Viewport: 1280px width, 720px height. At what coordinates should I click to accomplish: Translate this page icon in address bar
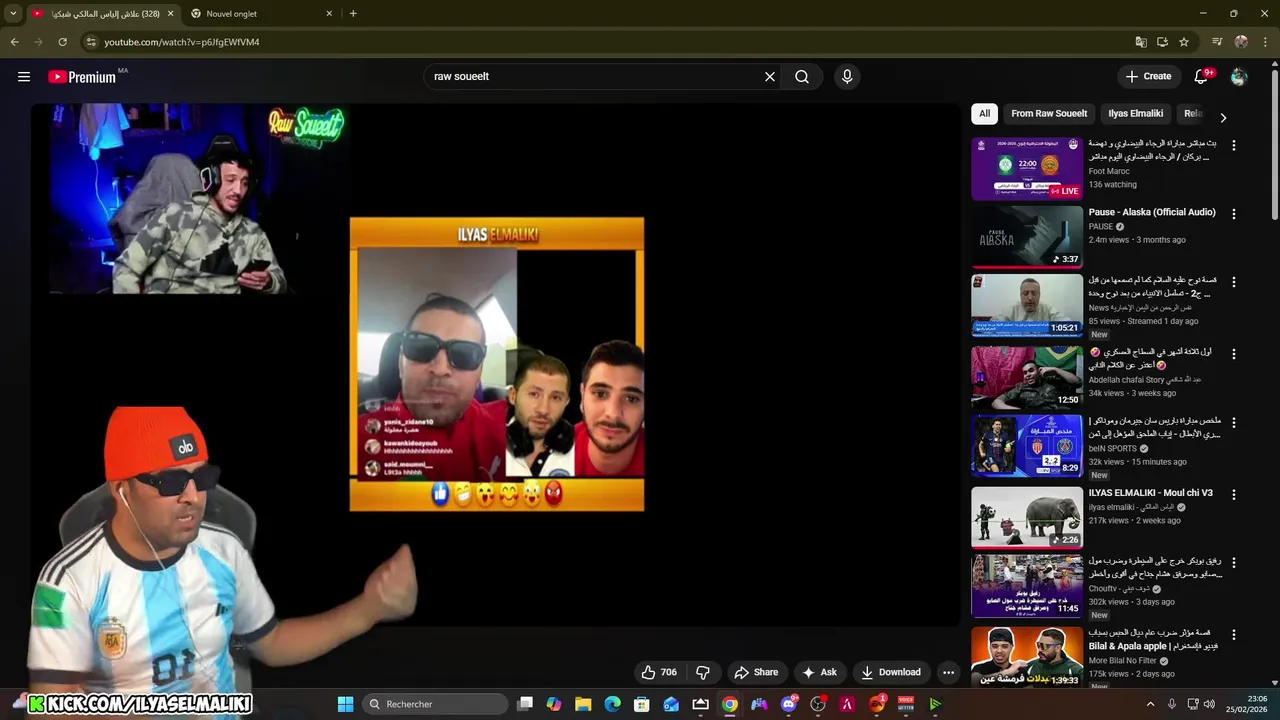click(x=1141, y=42)
